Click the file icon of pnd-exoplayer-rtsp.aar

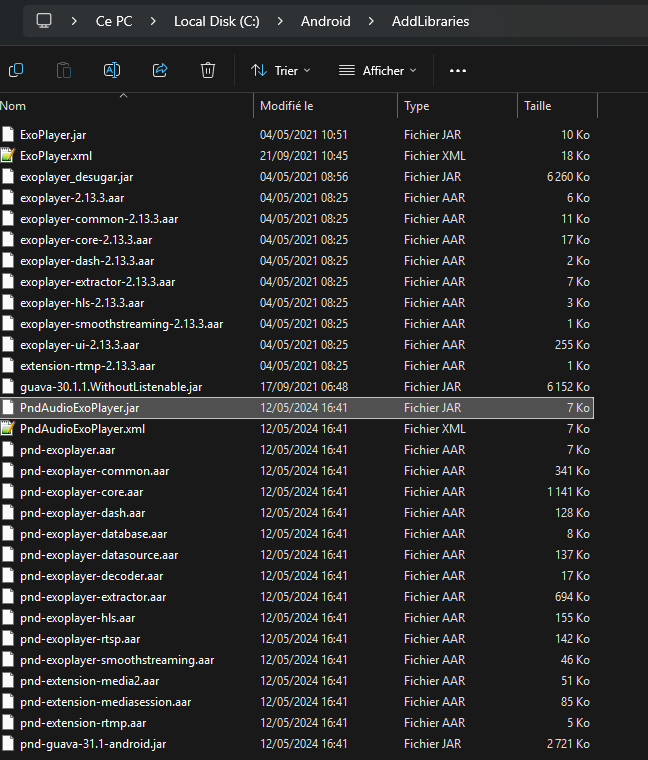coord(8,639)
